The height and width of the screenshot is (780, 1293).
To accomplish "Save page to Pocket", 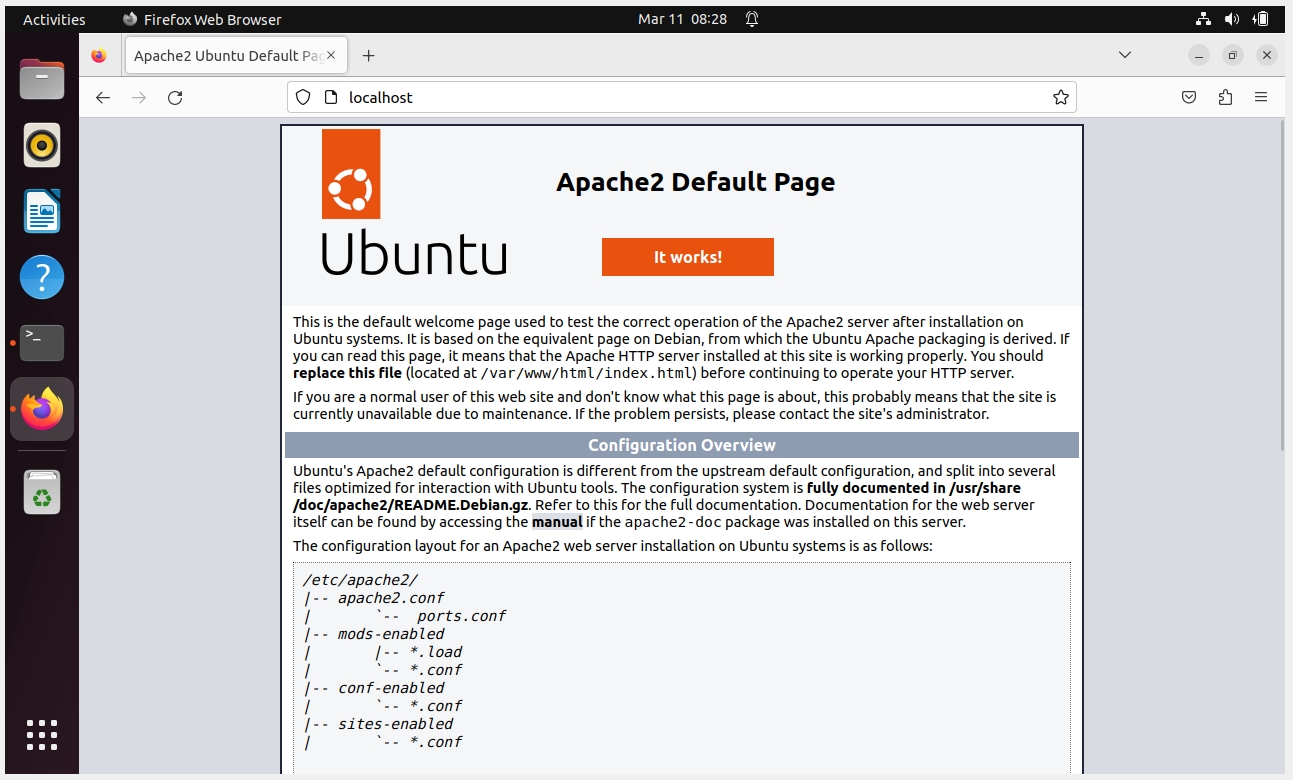I will [x=1189, y=97].
